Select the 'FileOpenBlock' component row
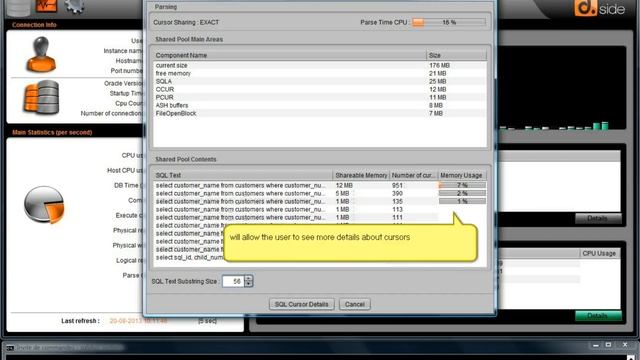The image size is (640, 360). [320, 113]
